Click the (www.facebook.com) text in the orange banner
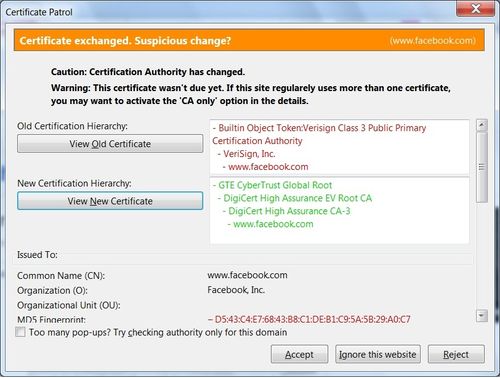The image size is (500, 378). (x=433, y=41)
